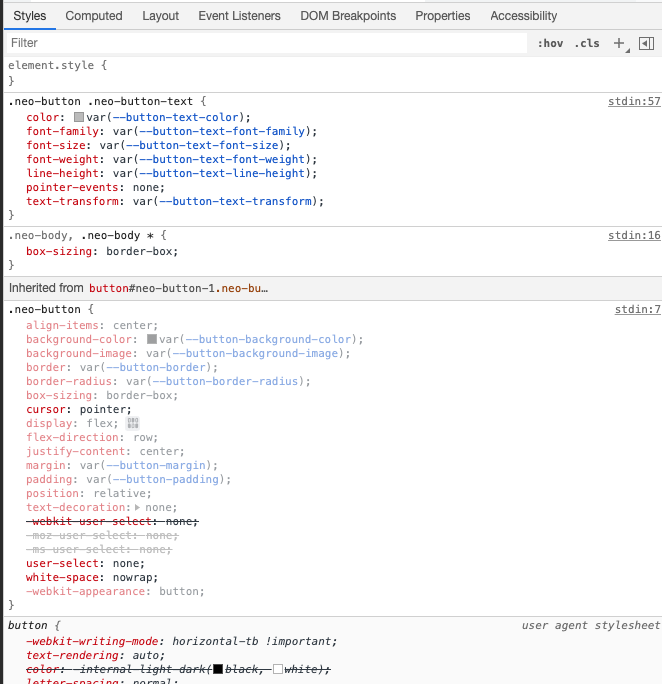The width and height of the screenshot is (662, 684).
Task: Toggle the :hov element state panel
Action: click(550, 43)
